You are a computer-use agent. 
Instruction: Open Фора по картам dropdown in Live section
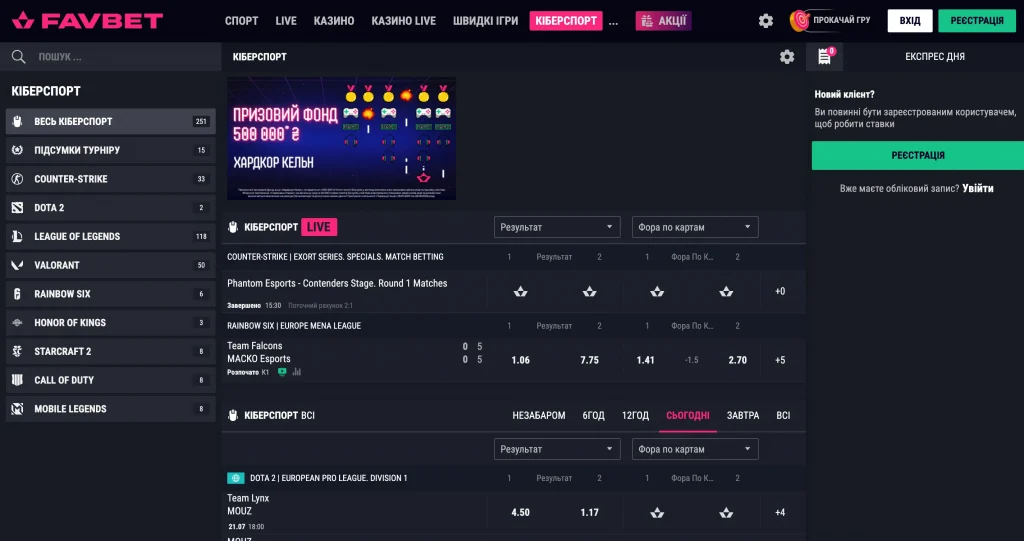click(x=695, y=227)
